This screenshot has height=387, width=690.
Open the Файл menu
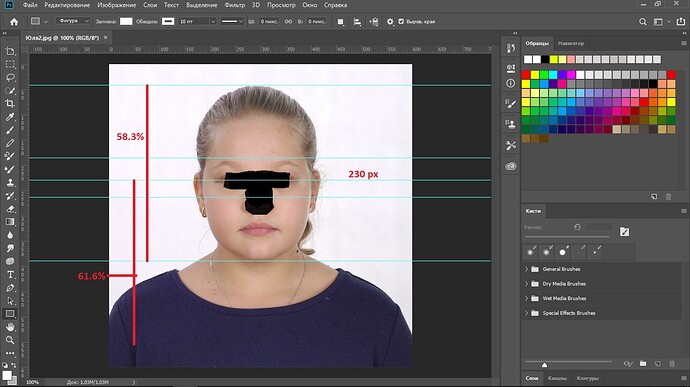coord(30,5)
